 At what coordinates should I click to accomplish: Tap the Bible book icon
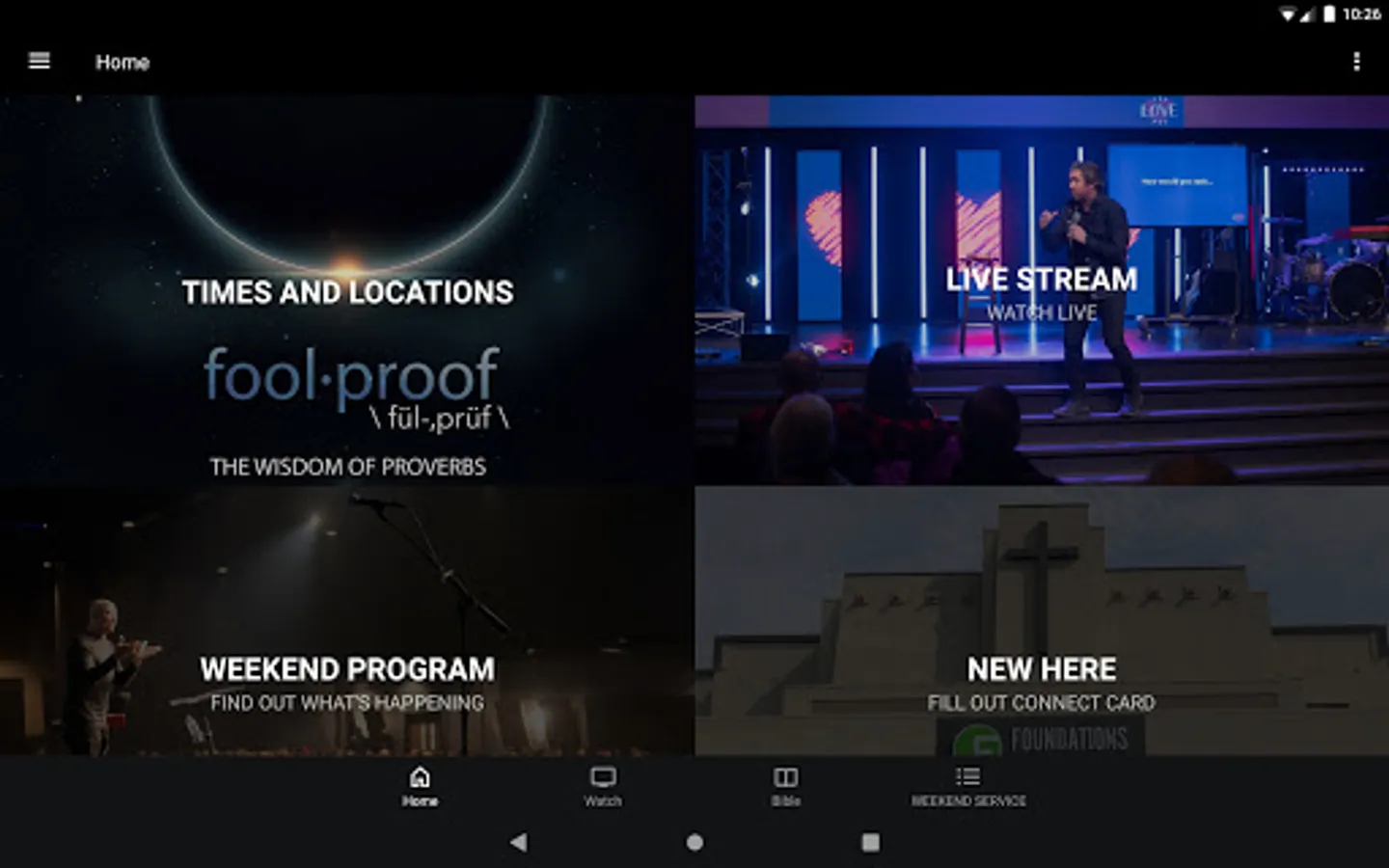[x=786, y=776]
